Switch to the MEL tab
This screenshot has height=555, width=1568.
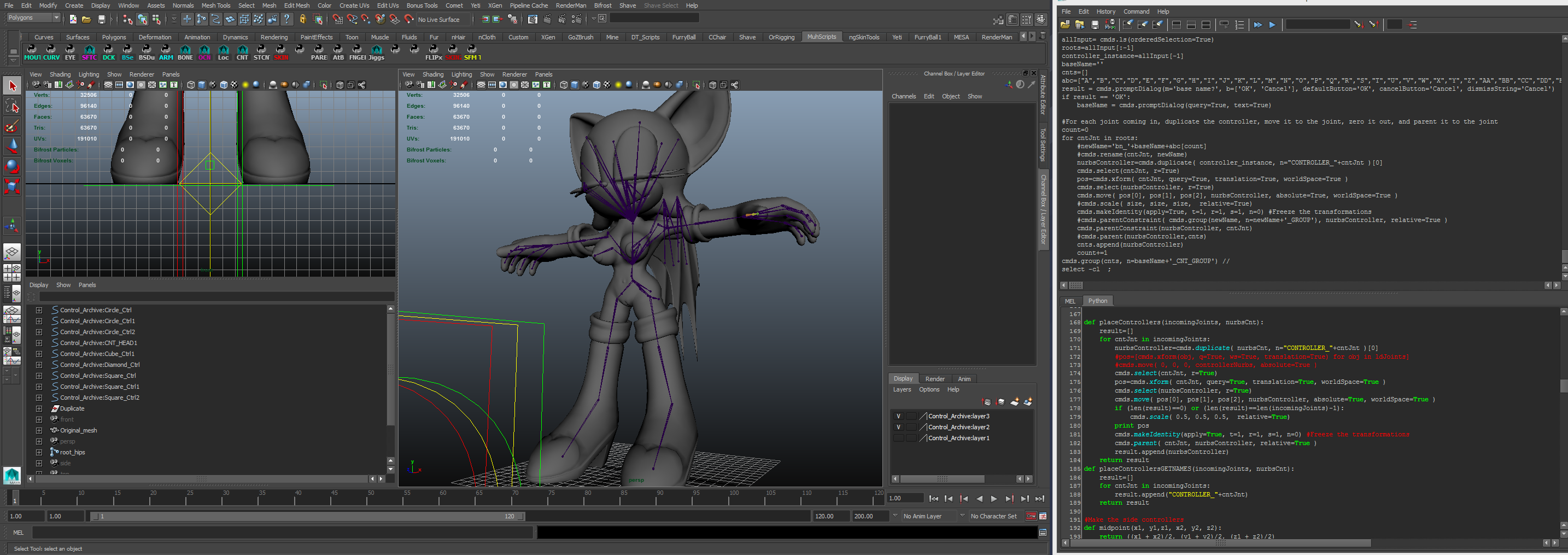(1069, 301)
